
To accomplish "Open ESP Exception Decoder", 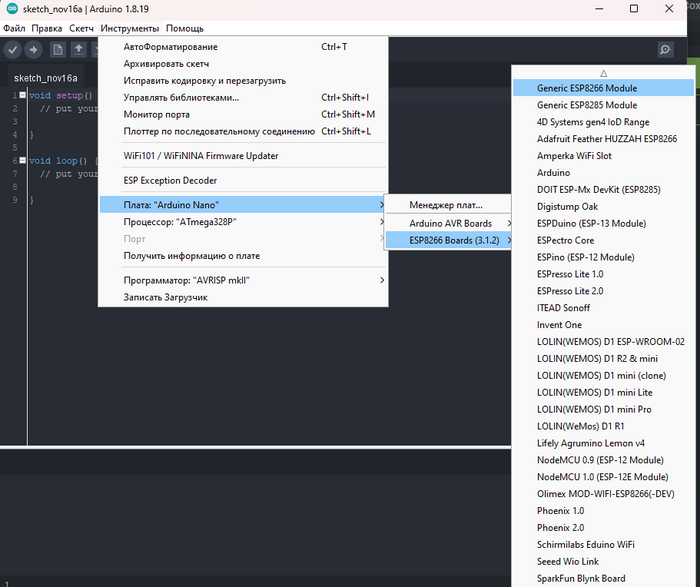I will pyautogui.click(x=243, y=180).
